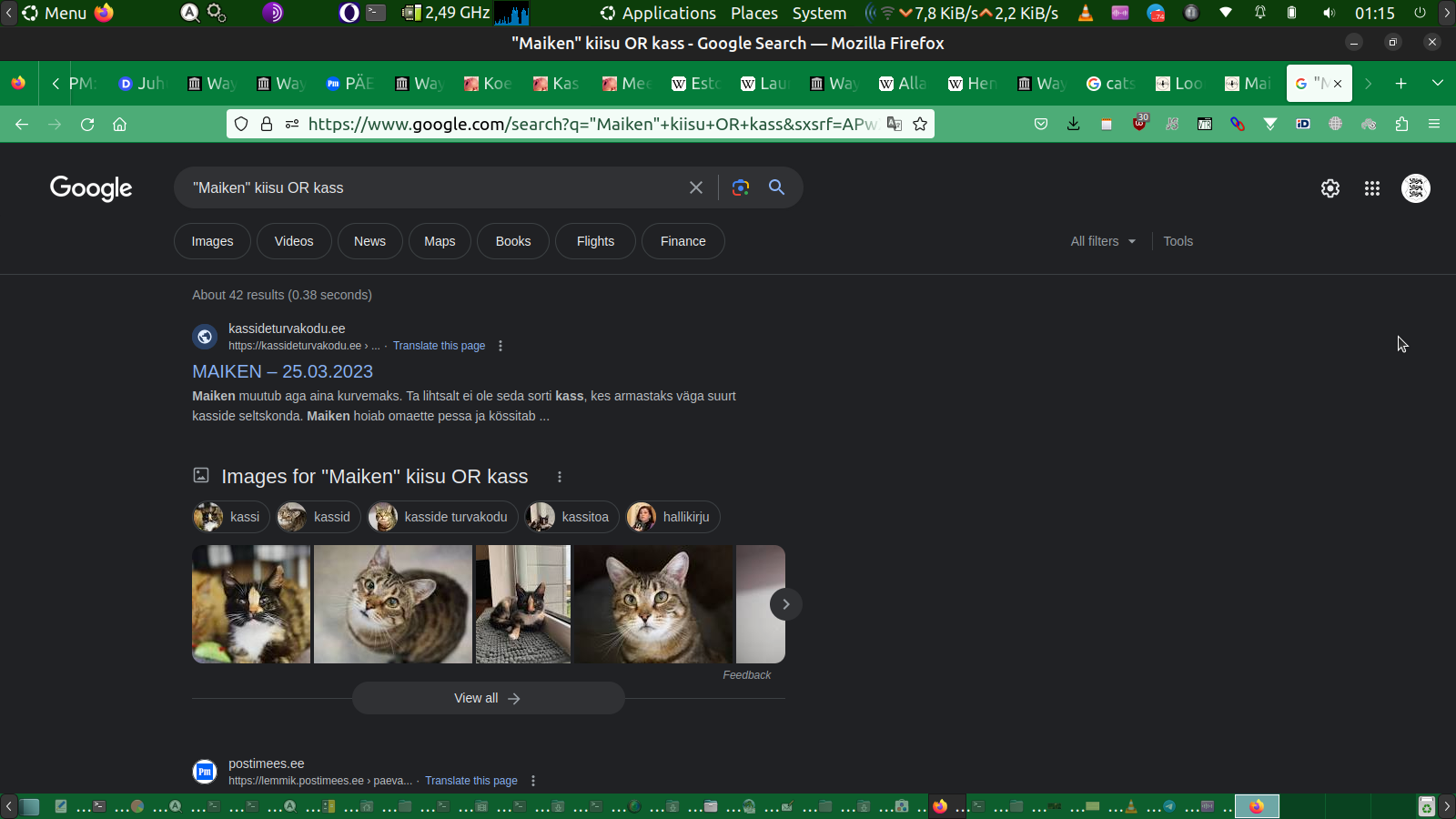Image resolution: width=1456 pixels, height=819 pixels.
Task: Open Firefox View pinned icon
Action: 18,84
